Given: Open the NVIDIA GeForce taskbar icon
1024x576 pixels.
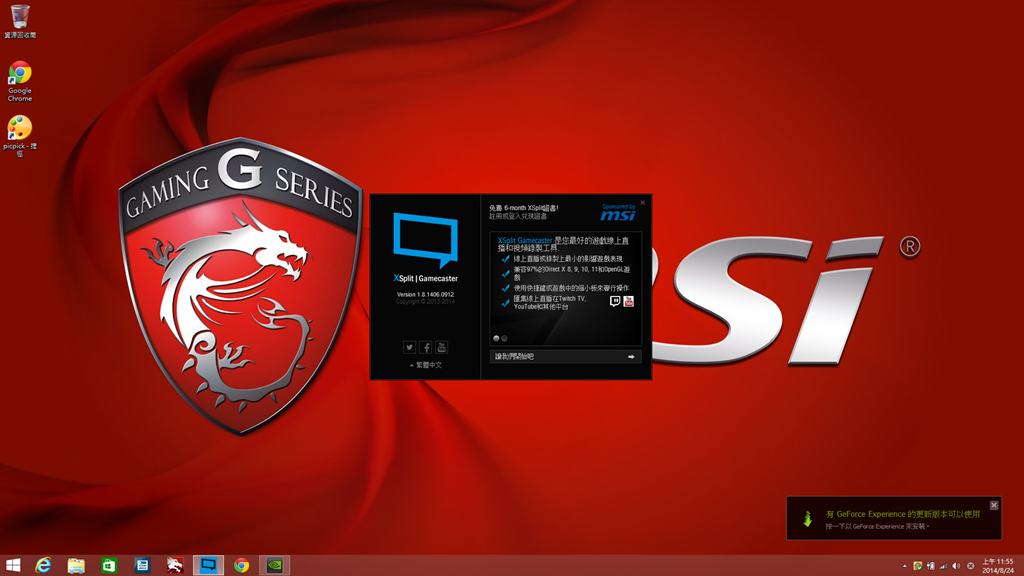Looking at the screenshot, I should 274,566.
